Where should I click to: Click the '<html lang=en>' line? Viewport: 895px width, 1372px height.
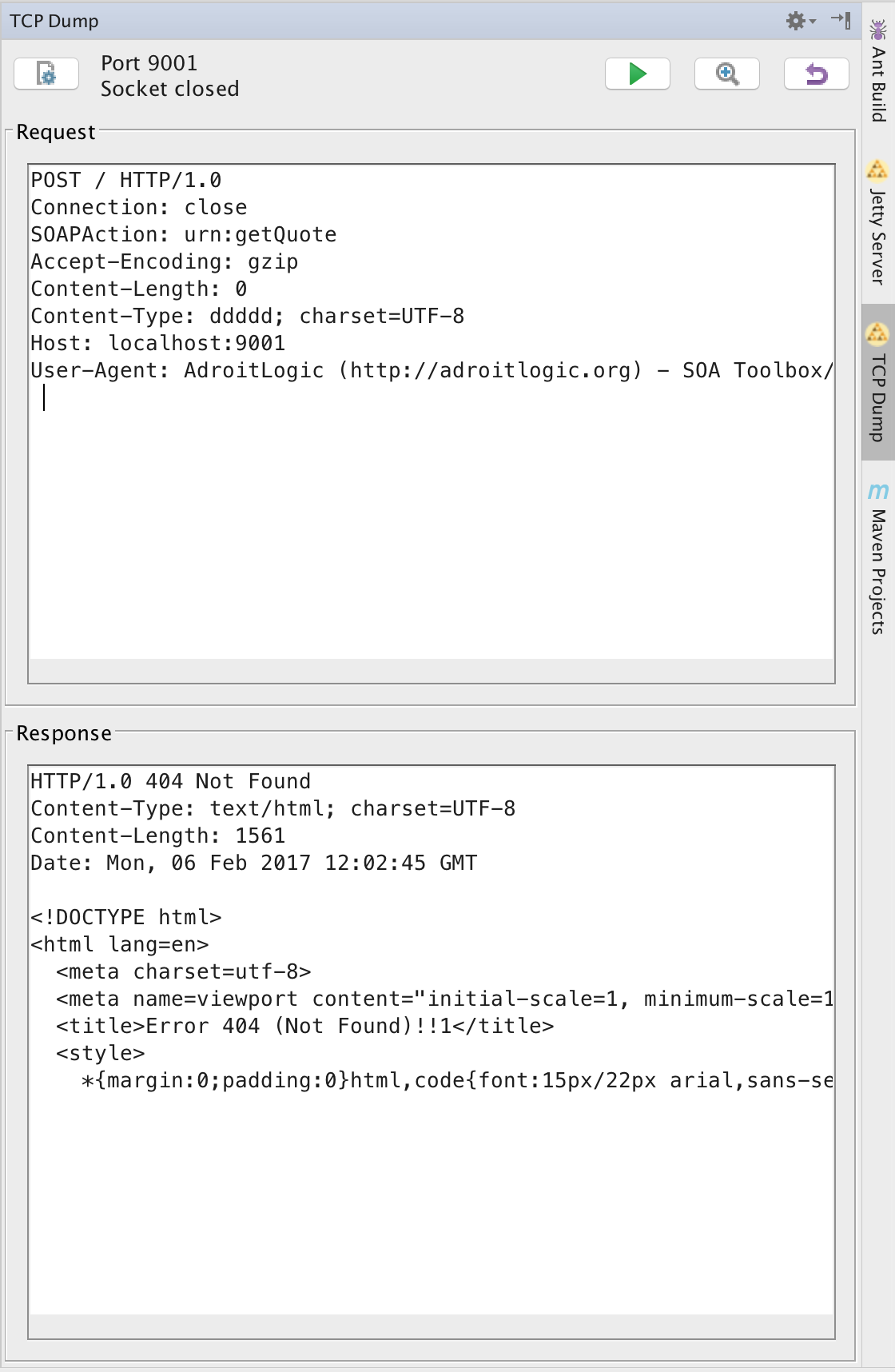click(x=120, y=944)
